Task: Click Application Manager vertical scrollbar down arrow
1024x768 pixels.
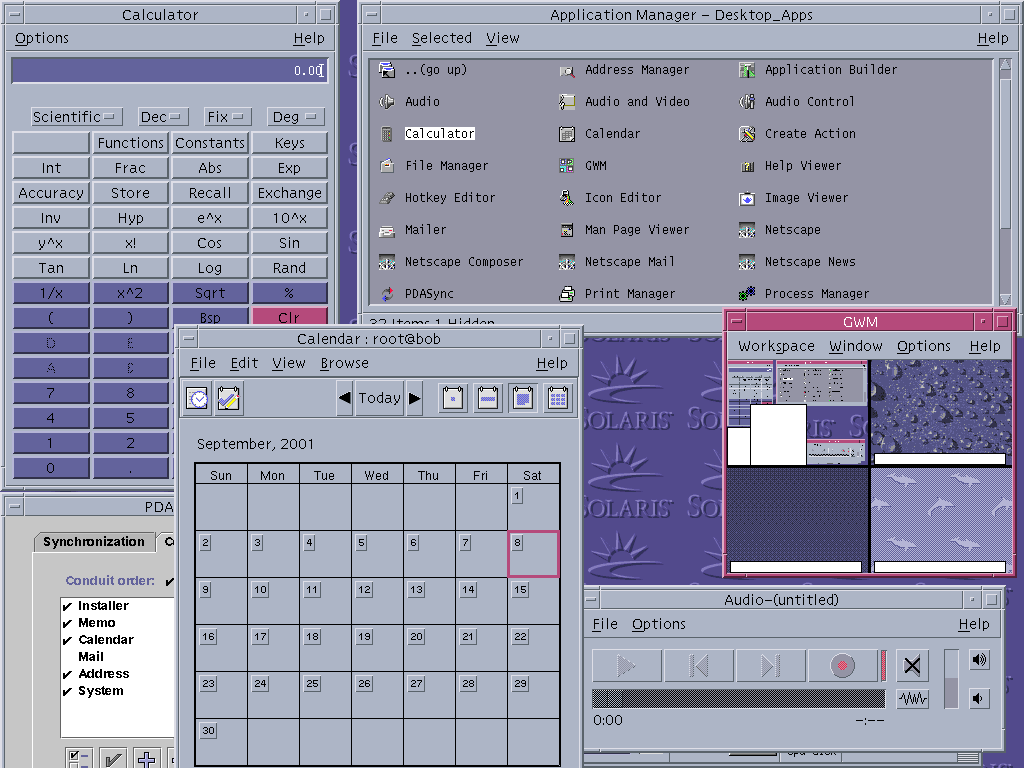Action: coord(1005,300)
